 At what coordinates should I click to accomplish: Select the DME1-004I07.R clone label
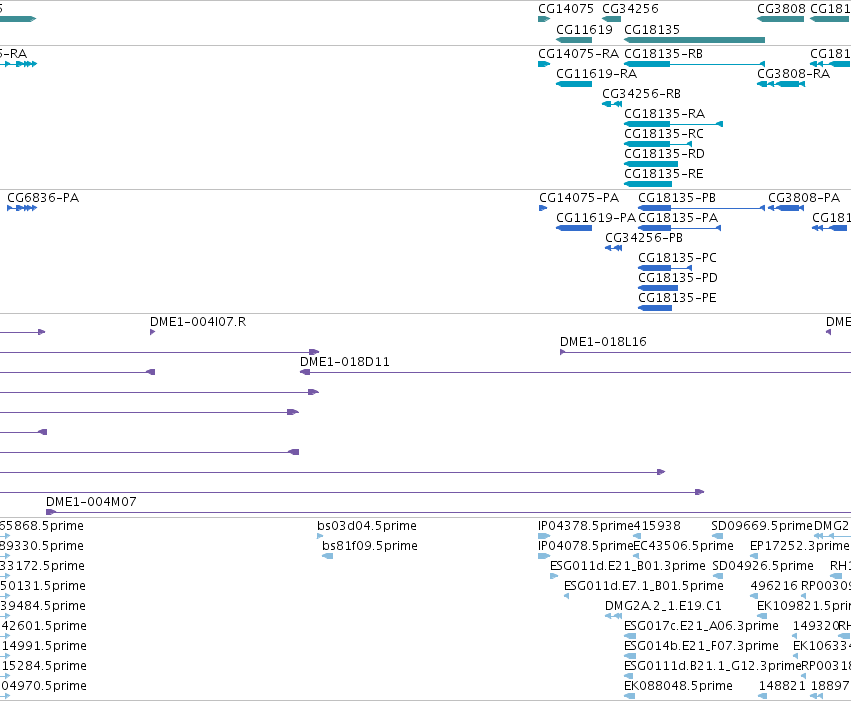coord(198,322)
